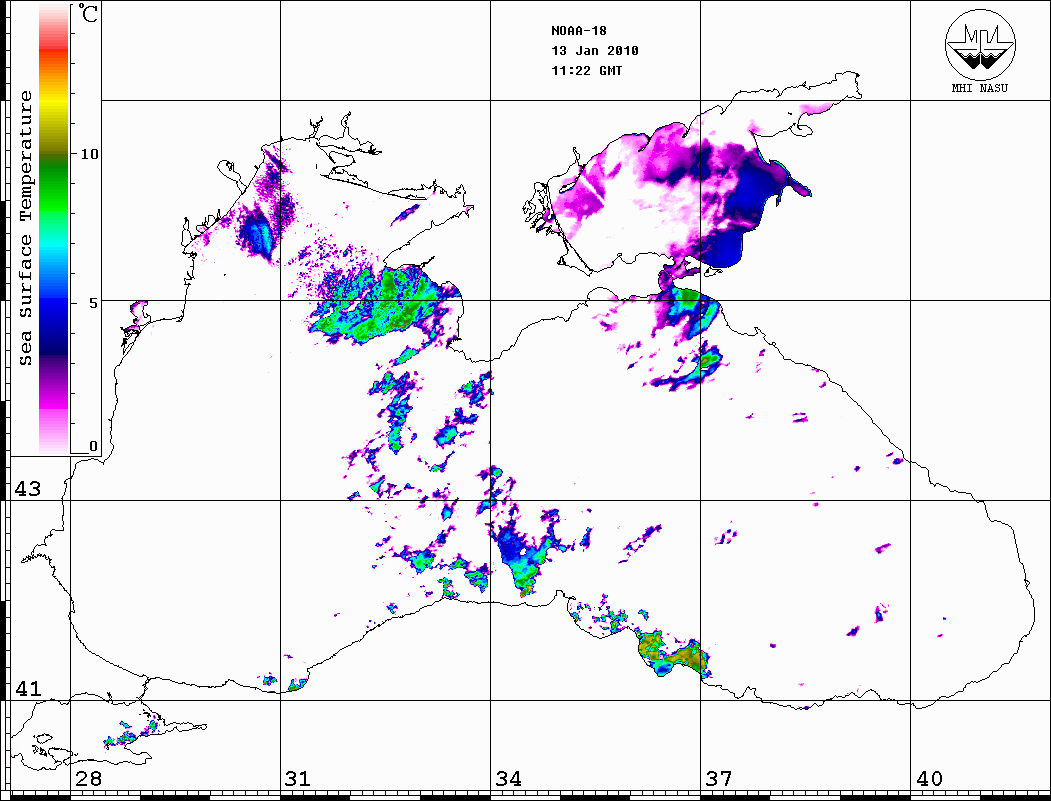Click the °C unit label above the scale
This screenshot has height=801, width=1051.
(88, 16)
